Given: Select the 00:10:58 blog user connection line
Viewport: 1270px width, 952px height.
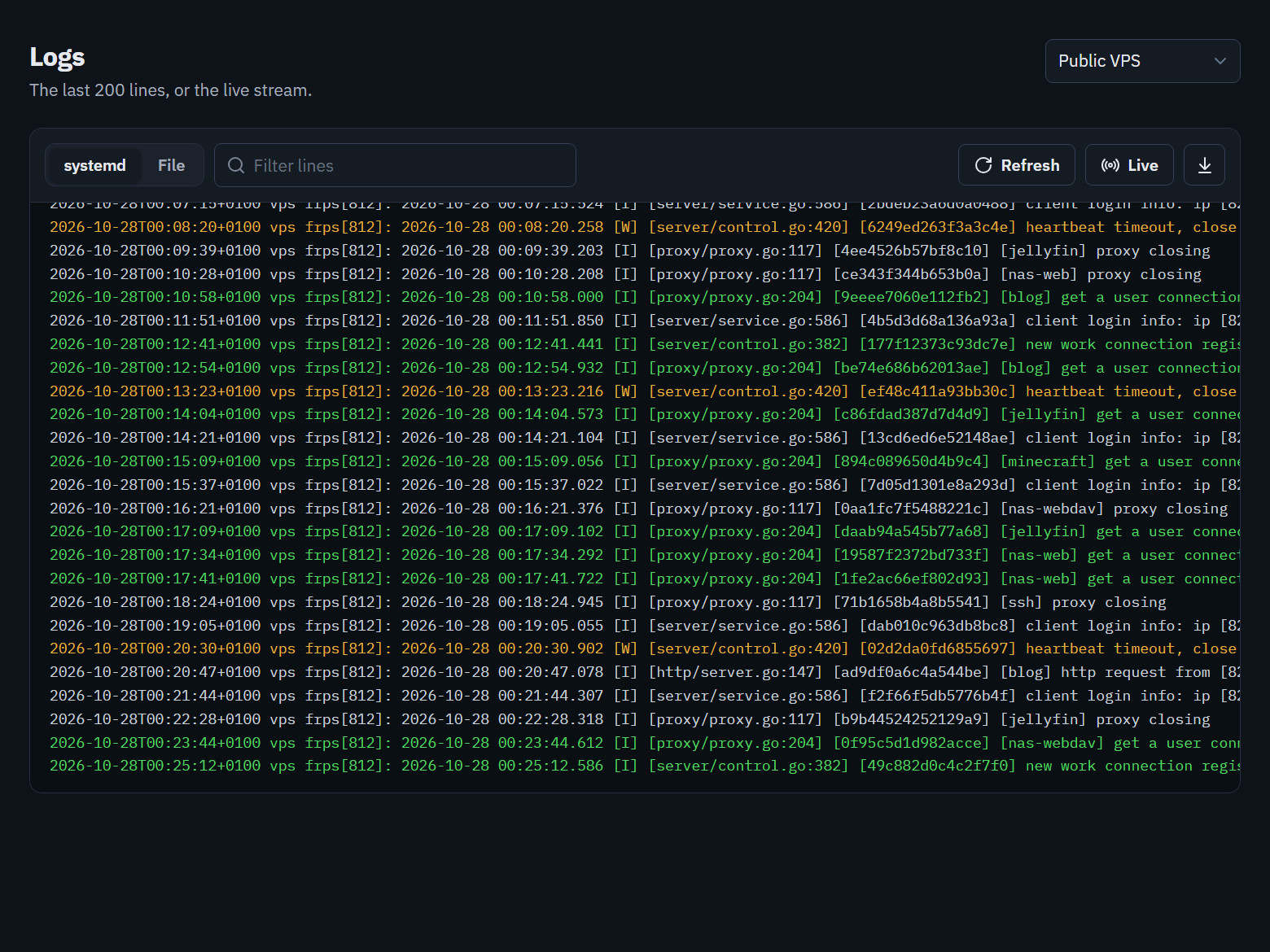Looking at the screenshot, I should tap(643, 297).
